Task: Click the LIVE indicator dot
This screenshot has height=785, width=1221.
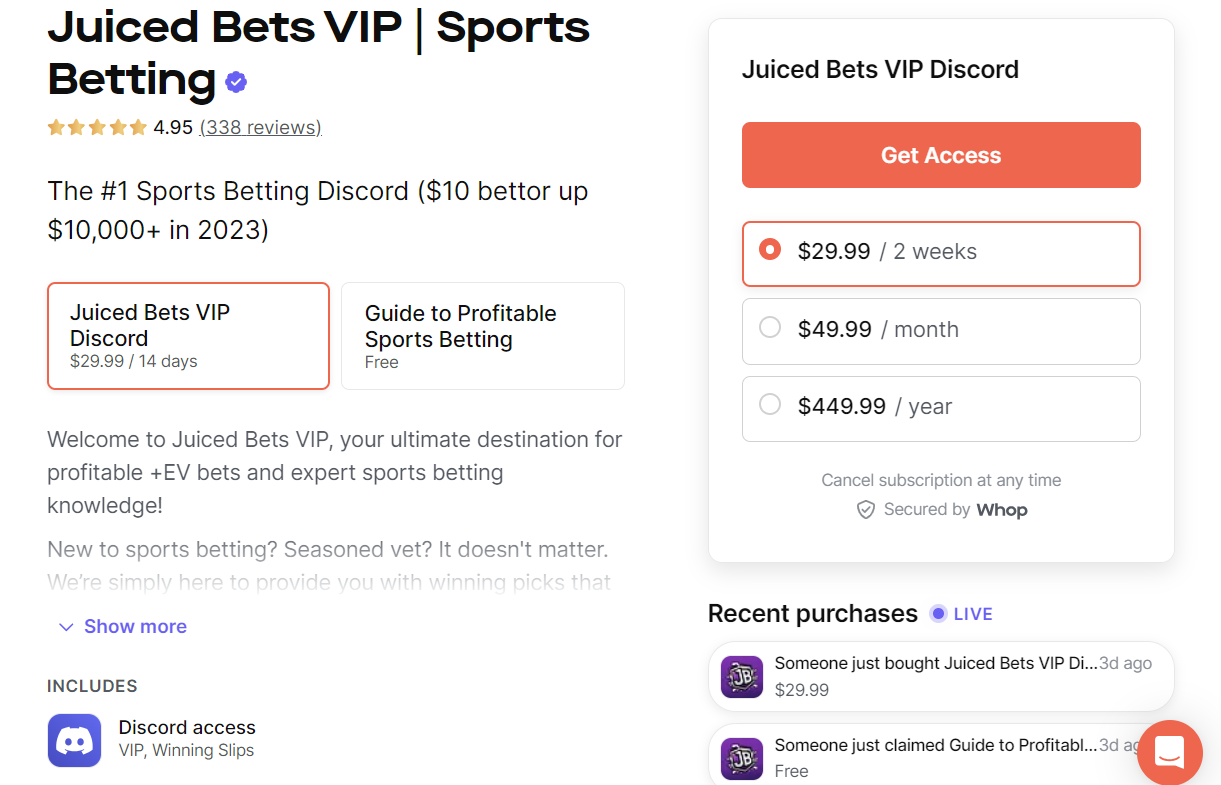Action: pyautogui.click(x=937, y=613)
